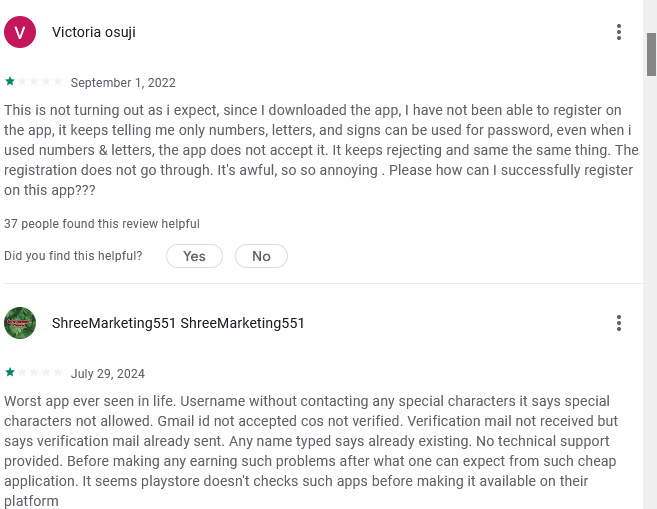Open more options for ShreeMarketing551's review
Image resolution: width=657 pixels, height=509 pixels.
619,323
